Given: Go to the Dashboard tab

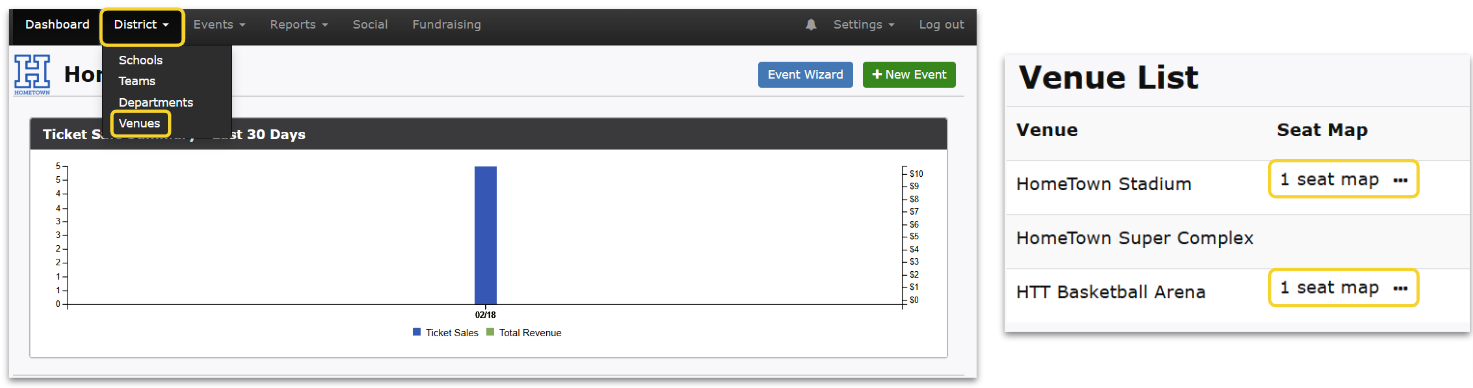Looking at the screenshot, I should (57, 25).
